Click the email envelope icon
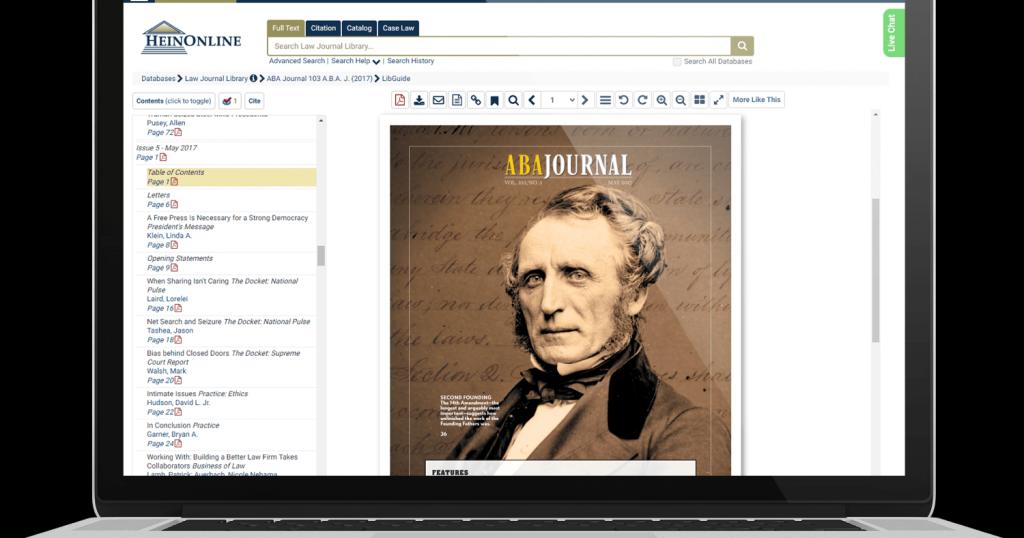1024x538 pixels. [438, 100]
